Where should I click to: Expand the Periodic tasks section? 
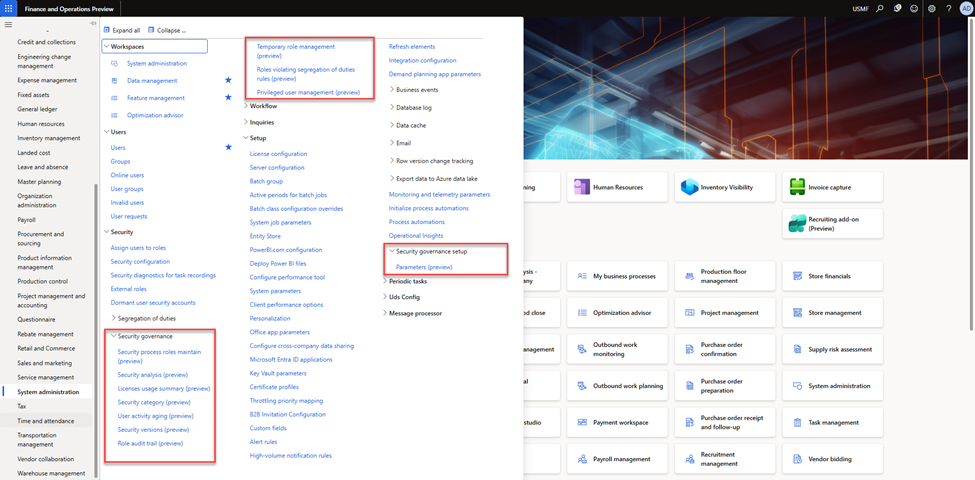tap(385, 281)
